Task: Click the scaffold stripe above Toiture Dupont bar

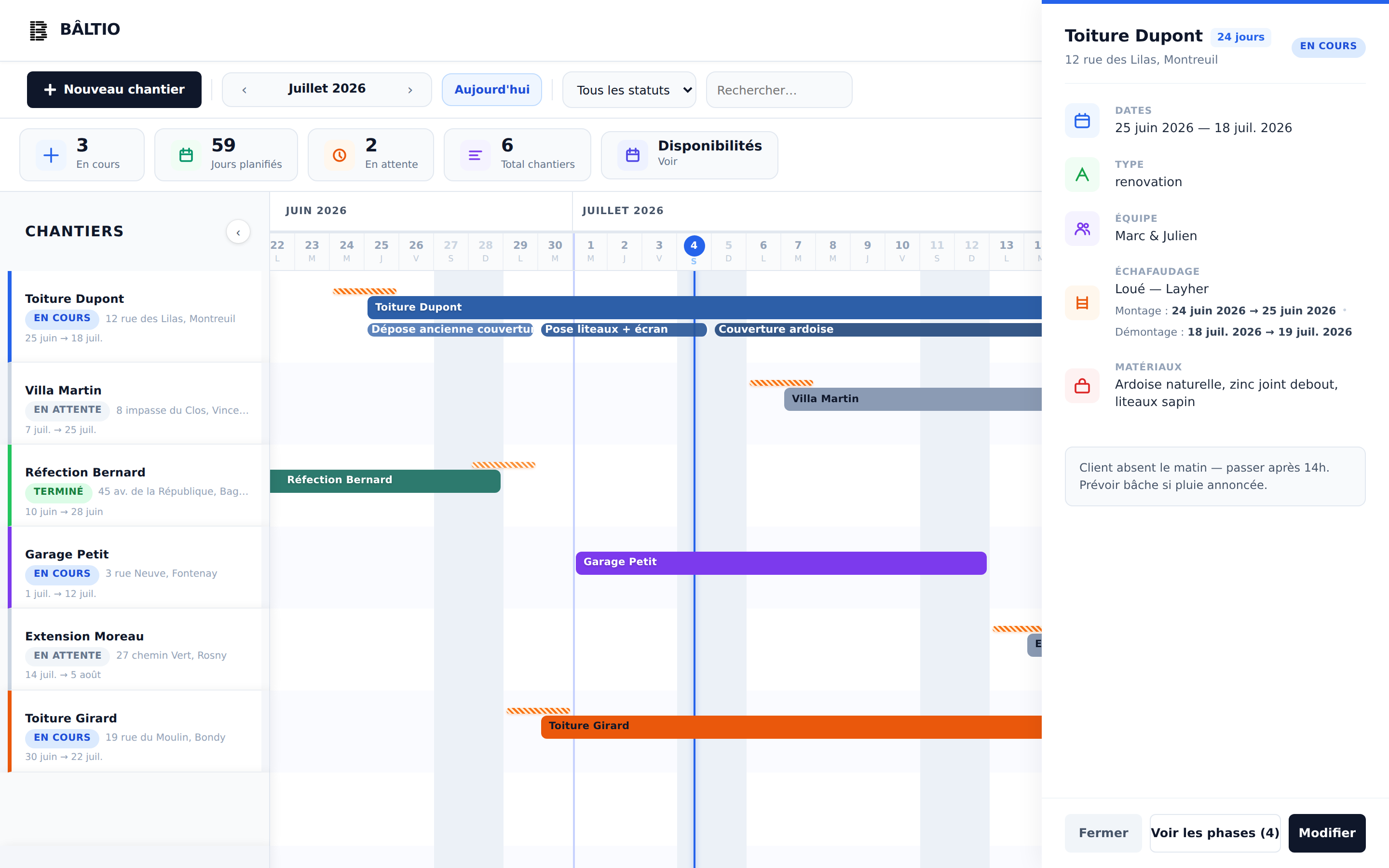Action: pyautogui.click(x=365, y=292)
